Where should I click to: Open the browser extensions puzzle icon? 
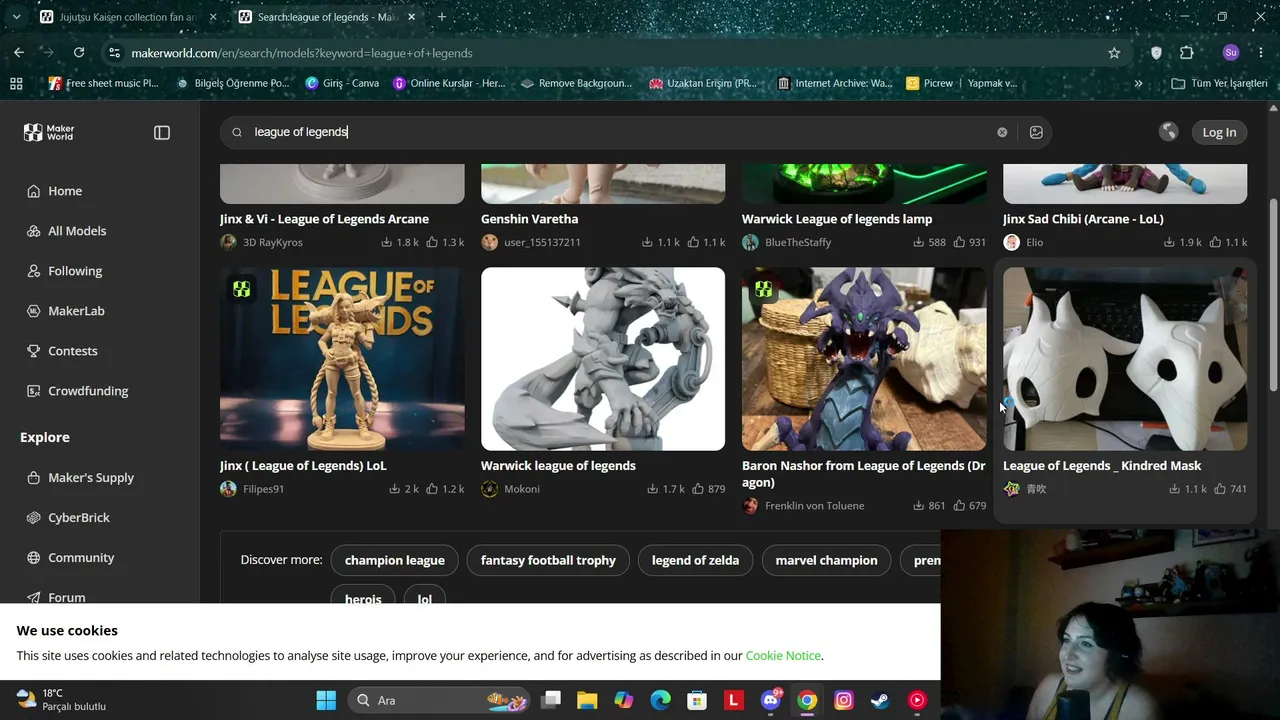[x=1187, y=53]
